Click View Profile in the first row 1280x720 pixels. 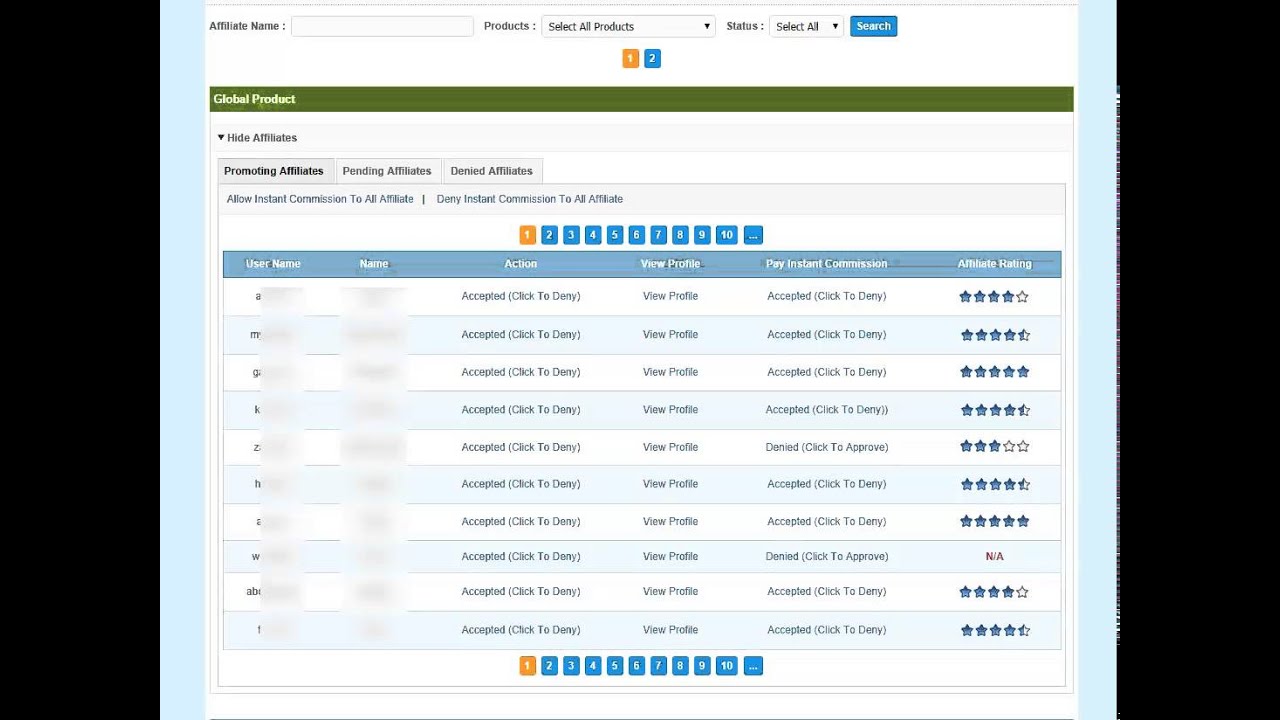coord(670,296)
